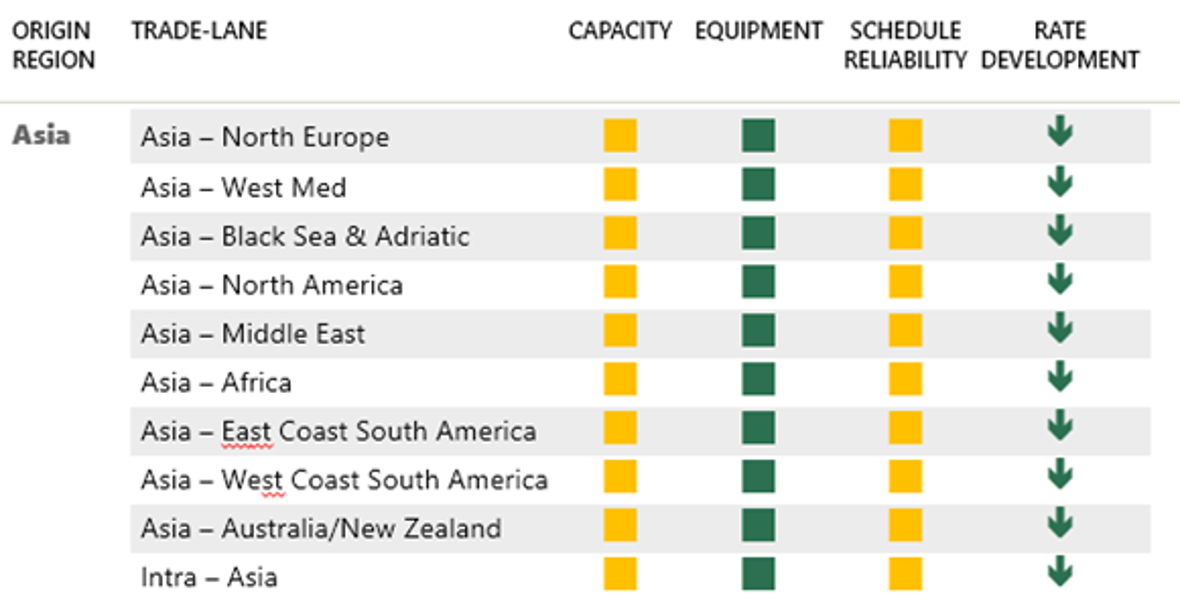Click the CAPACITY column header
Screen dimensions: 1180x599
point(620,31)
